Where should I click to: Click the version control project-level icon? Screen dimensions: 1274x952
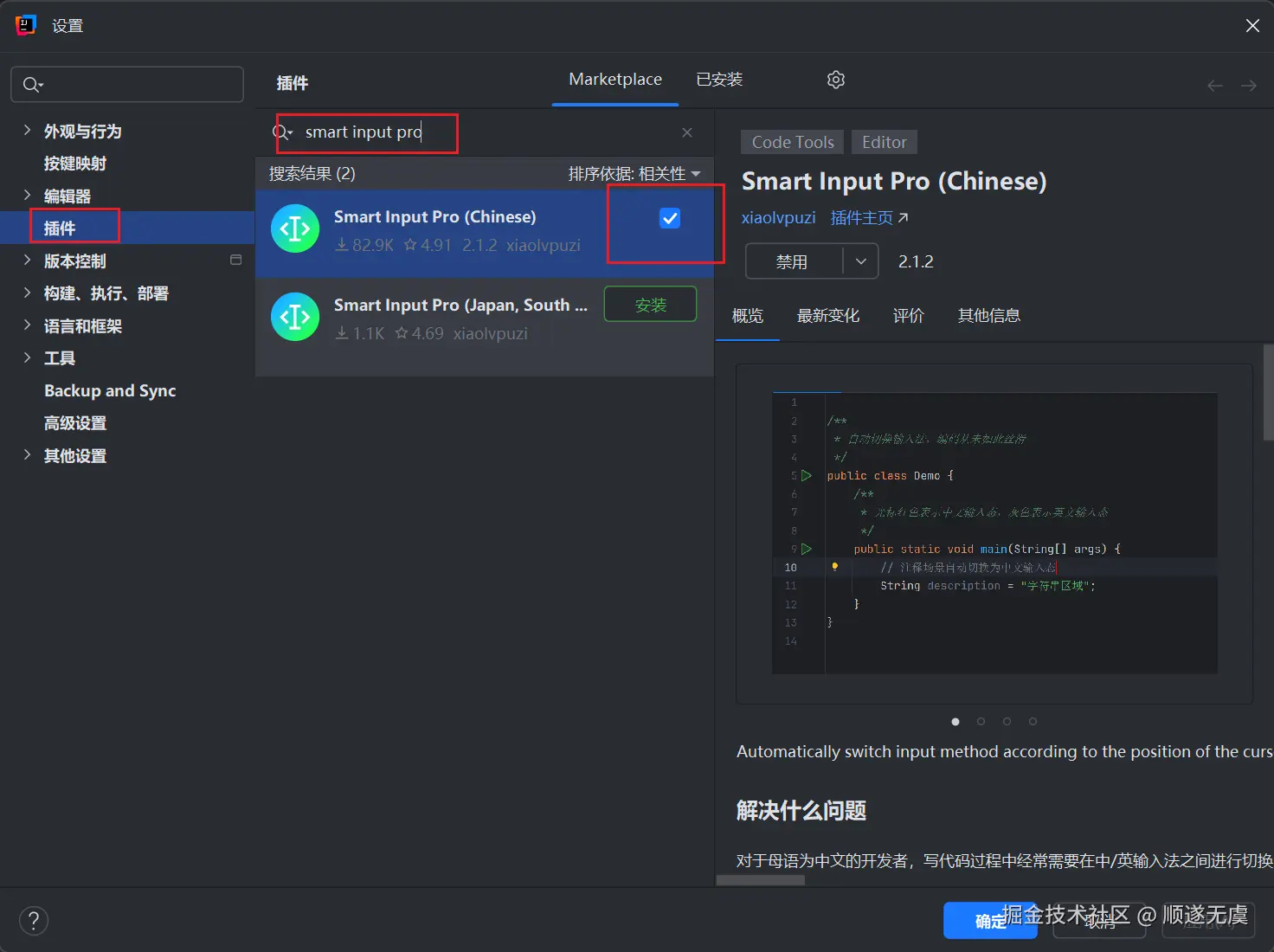(x=235, y=260)
